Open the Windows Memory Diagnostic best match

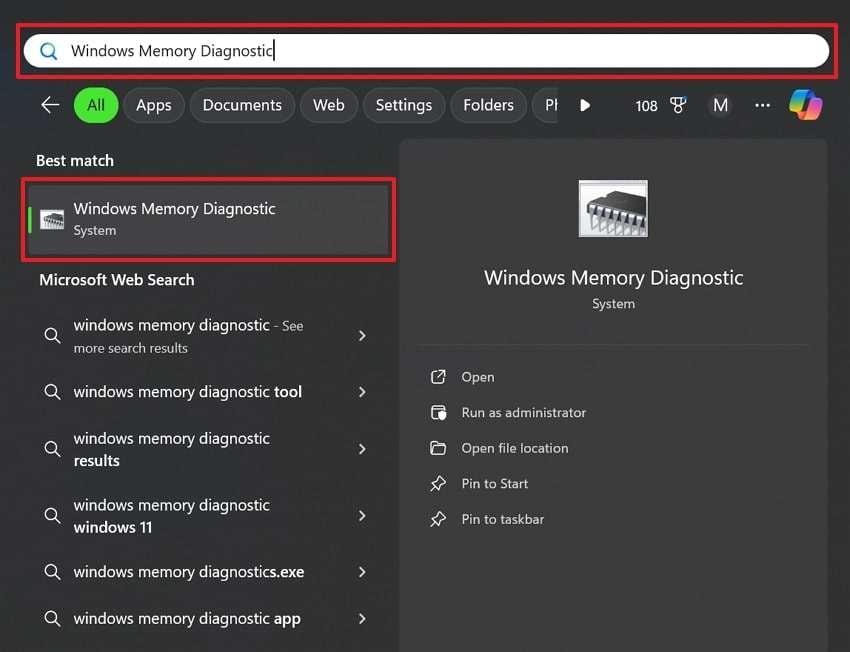[208, 220]
